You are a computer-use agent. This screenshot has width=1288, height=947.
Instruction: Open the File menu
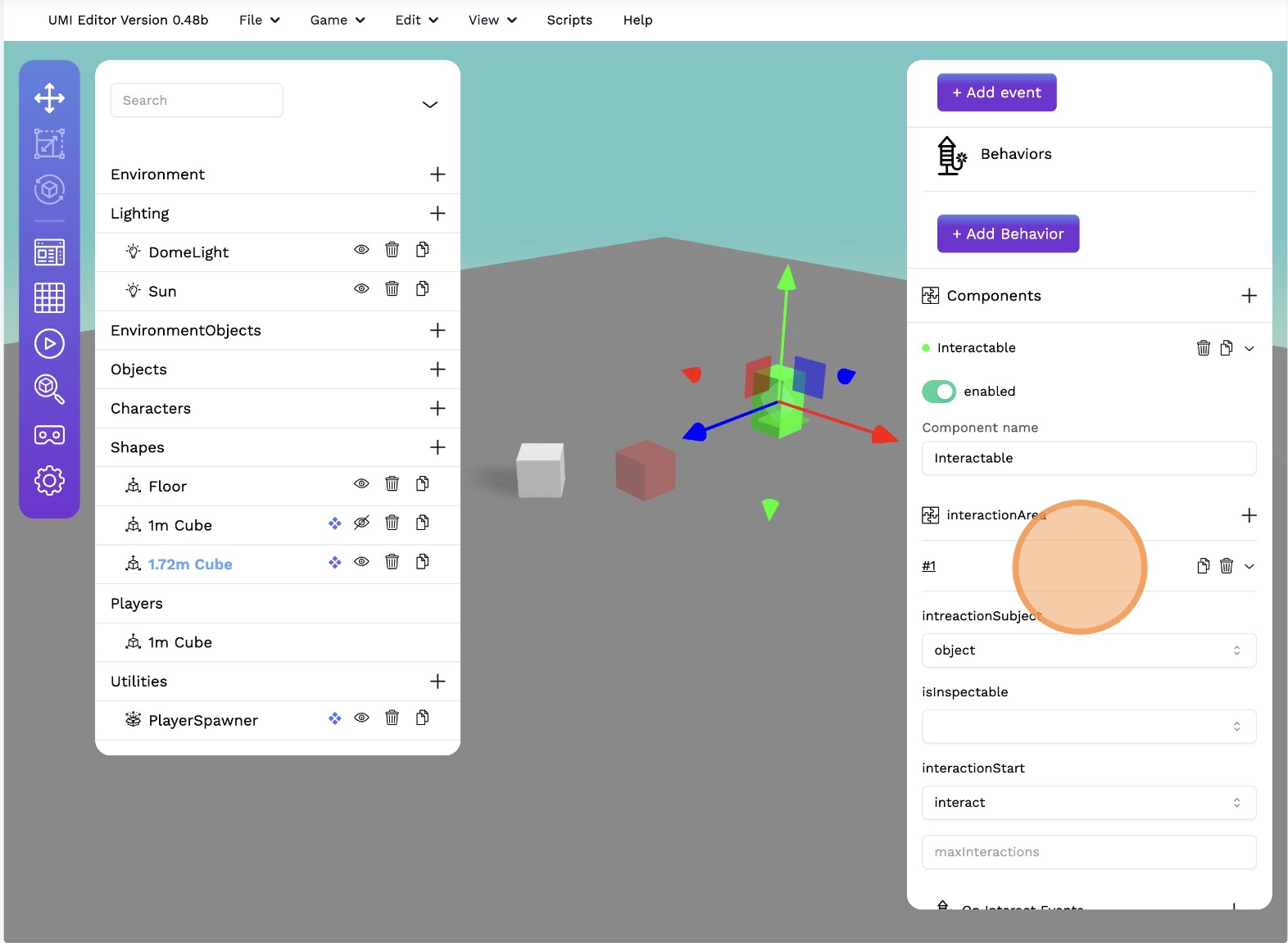[x=259, y=20]
